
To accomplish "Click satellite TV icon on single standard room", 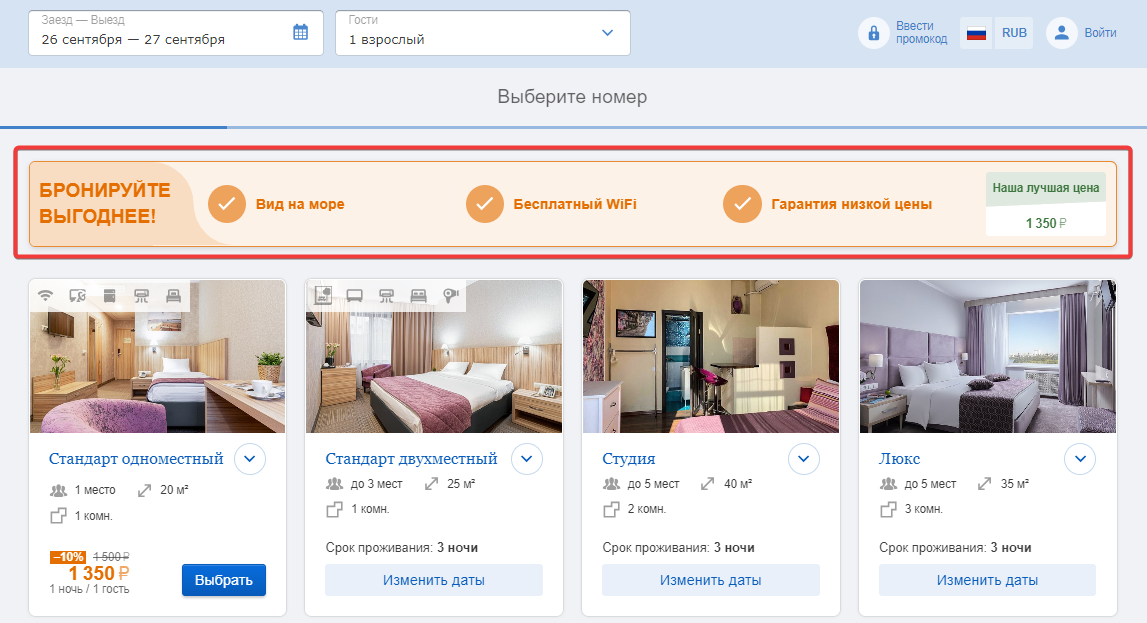I will point(78,295).
